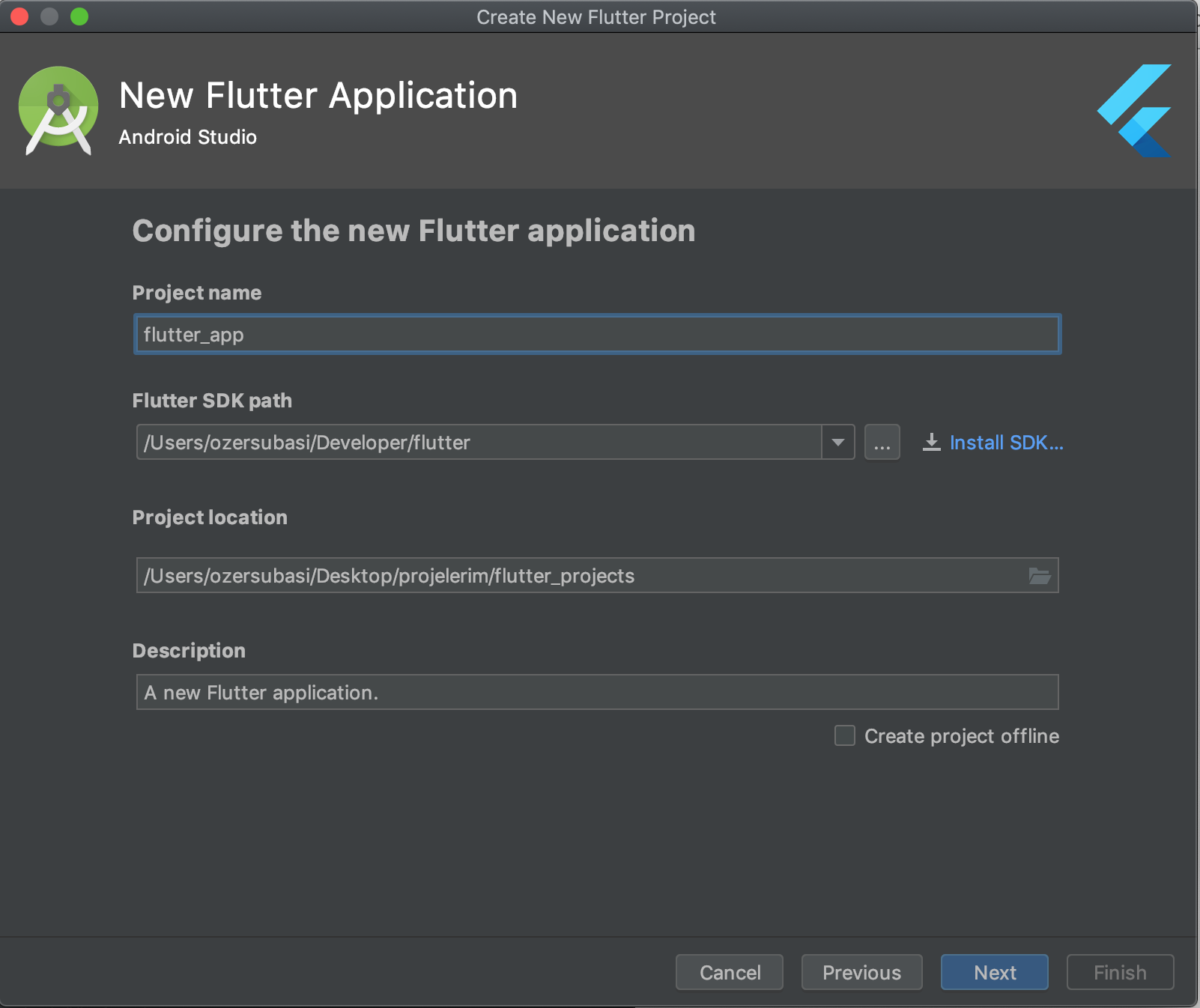Click the download icon beside Install SDK

pyautogui.click(x=931, y=443)
